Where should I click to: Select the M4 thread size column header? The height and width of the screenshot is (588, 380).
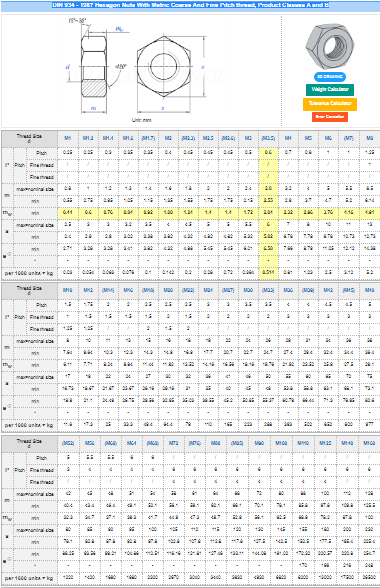pos(288,138)
